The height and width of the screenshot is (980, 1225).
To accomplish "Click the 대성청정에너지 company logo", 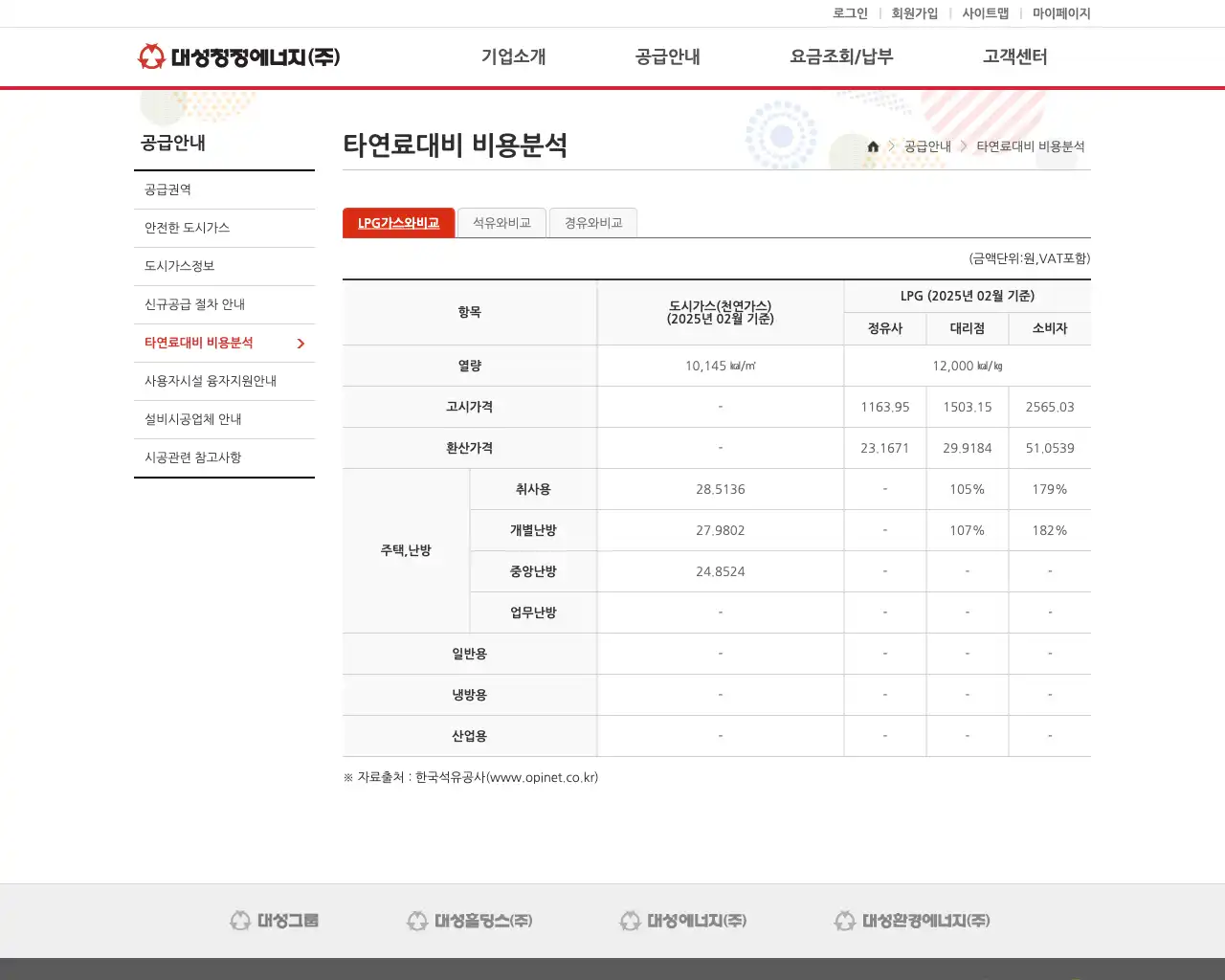I will click(239, 56).
